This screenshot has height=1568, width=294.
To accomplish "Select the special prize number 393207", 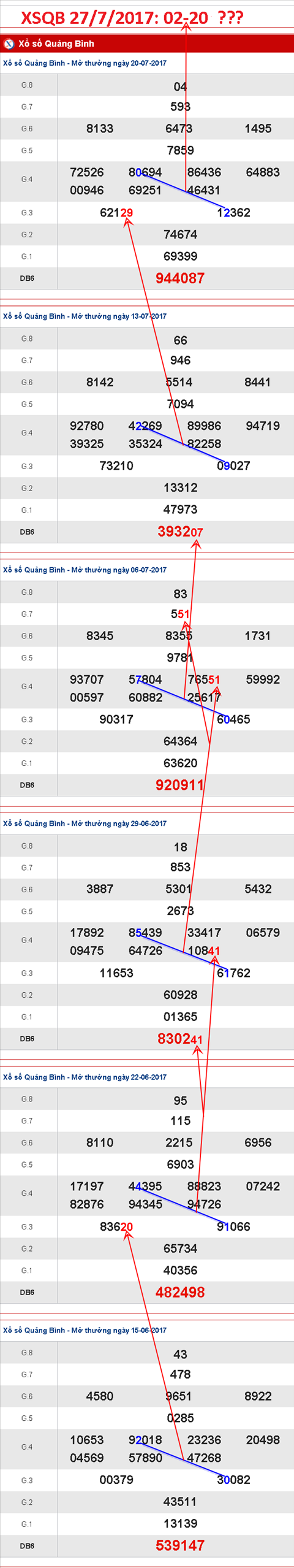I will [180, 532].
